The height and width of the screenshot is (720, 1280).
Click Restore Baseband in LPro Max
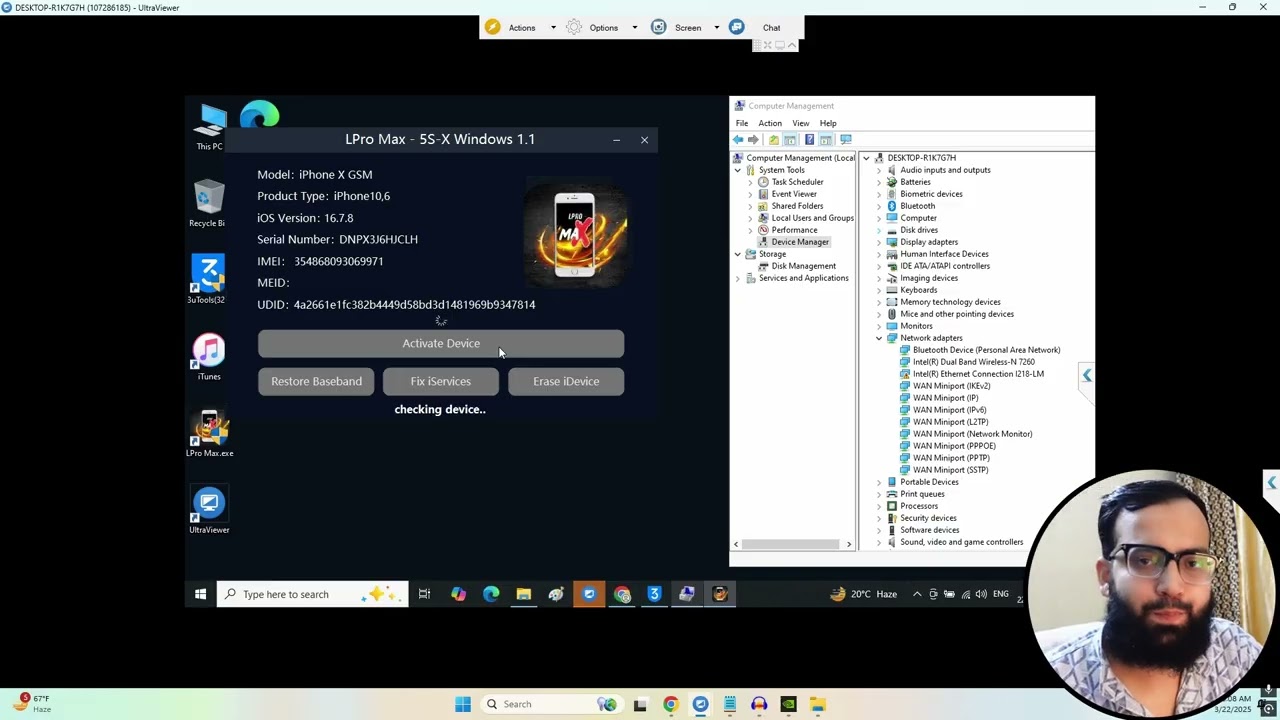click(x=316, y=381)
